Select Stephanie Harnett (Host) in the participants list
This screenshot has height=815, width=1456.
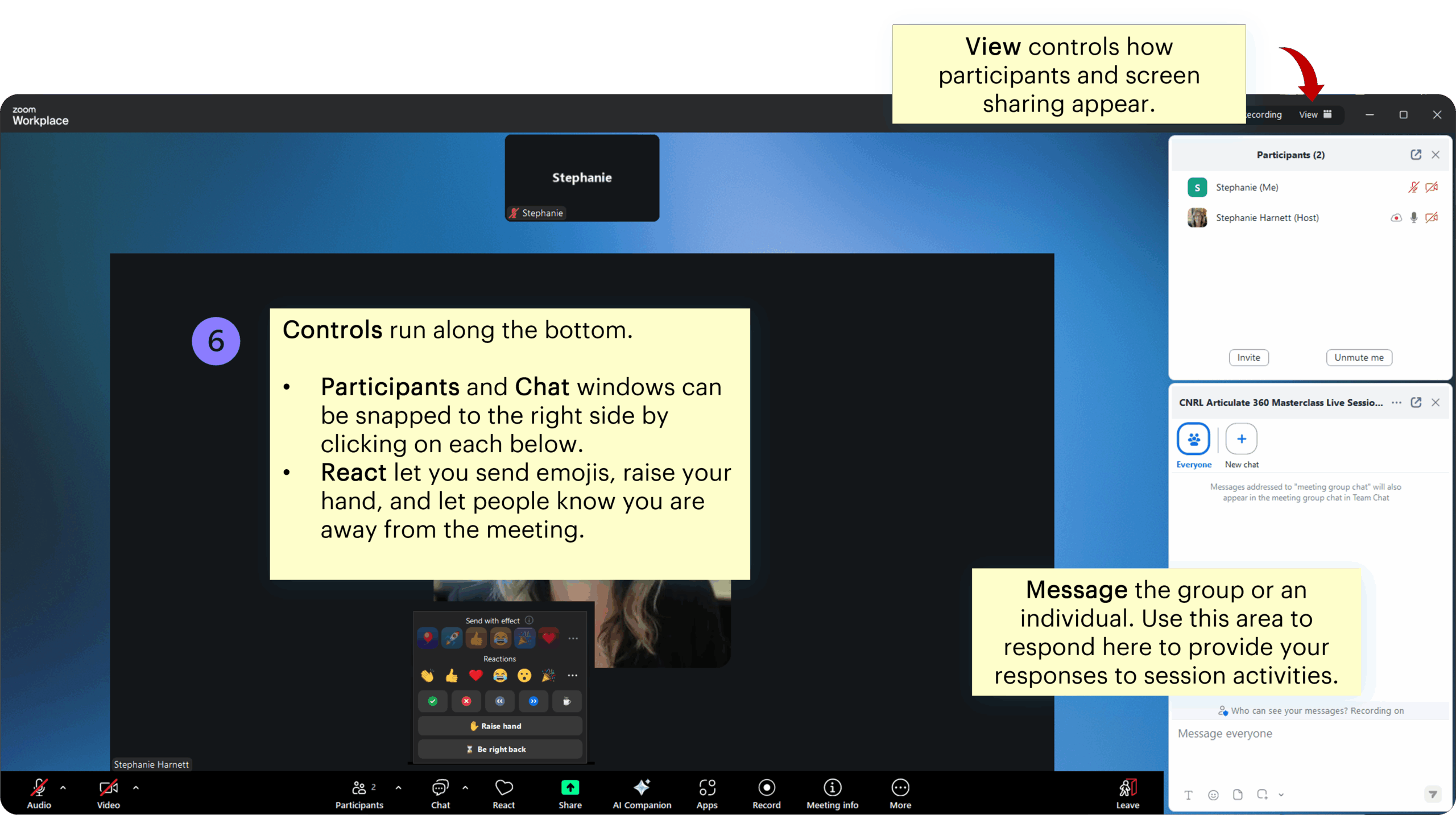(1310, 217)
